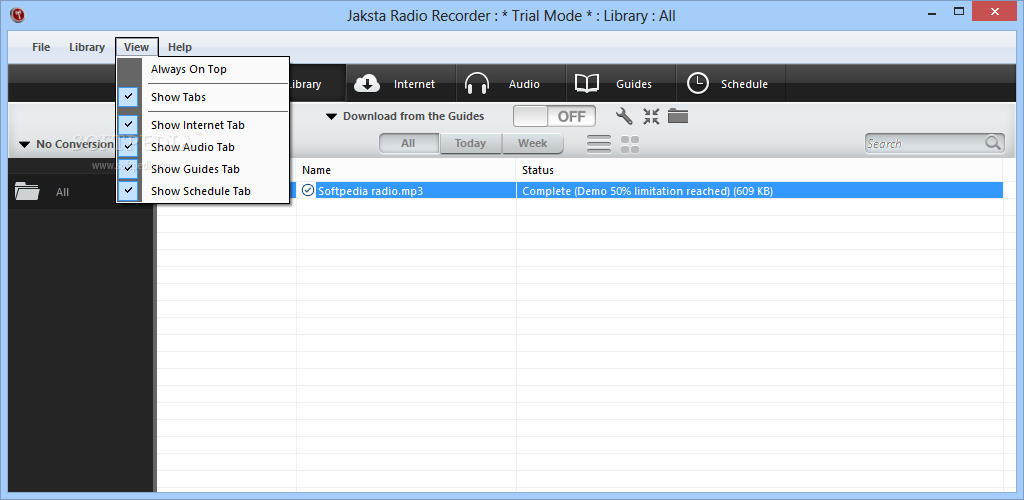Switch to the Guides tab
Image resolution: width=1024 pixels, height=500 pixels.
point(620,84)
